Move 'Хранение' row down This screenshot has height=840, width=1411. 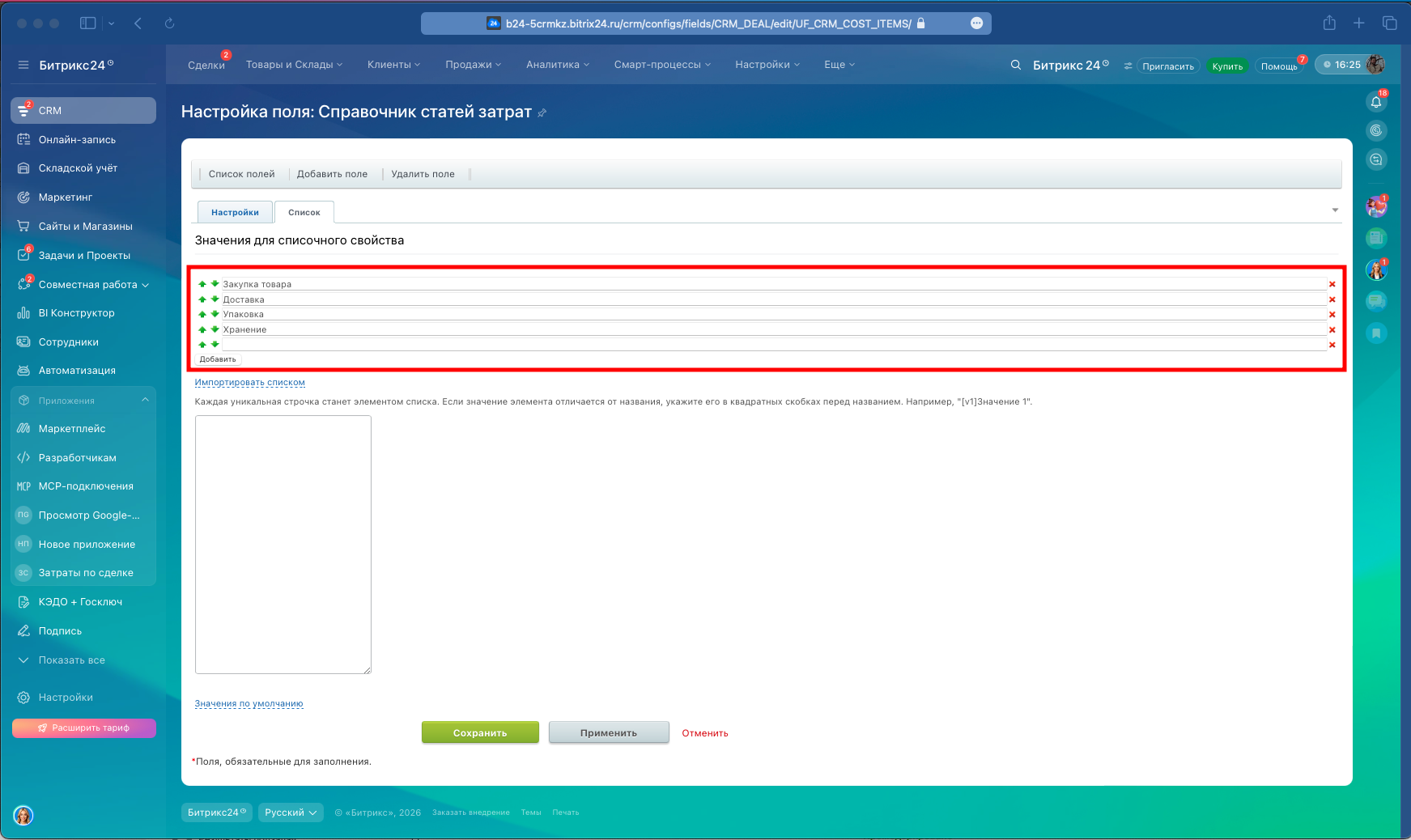215,329
